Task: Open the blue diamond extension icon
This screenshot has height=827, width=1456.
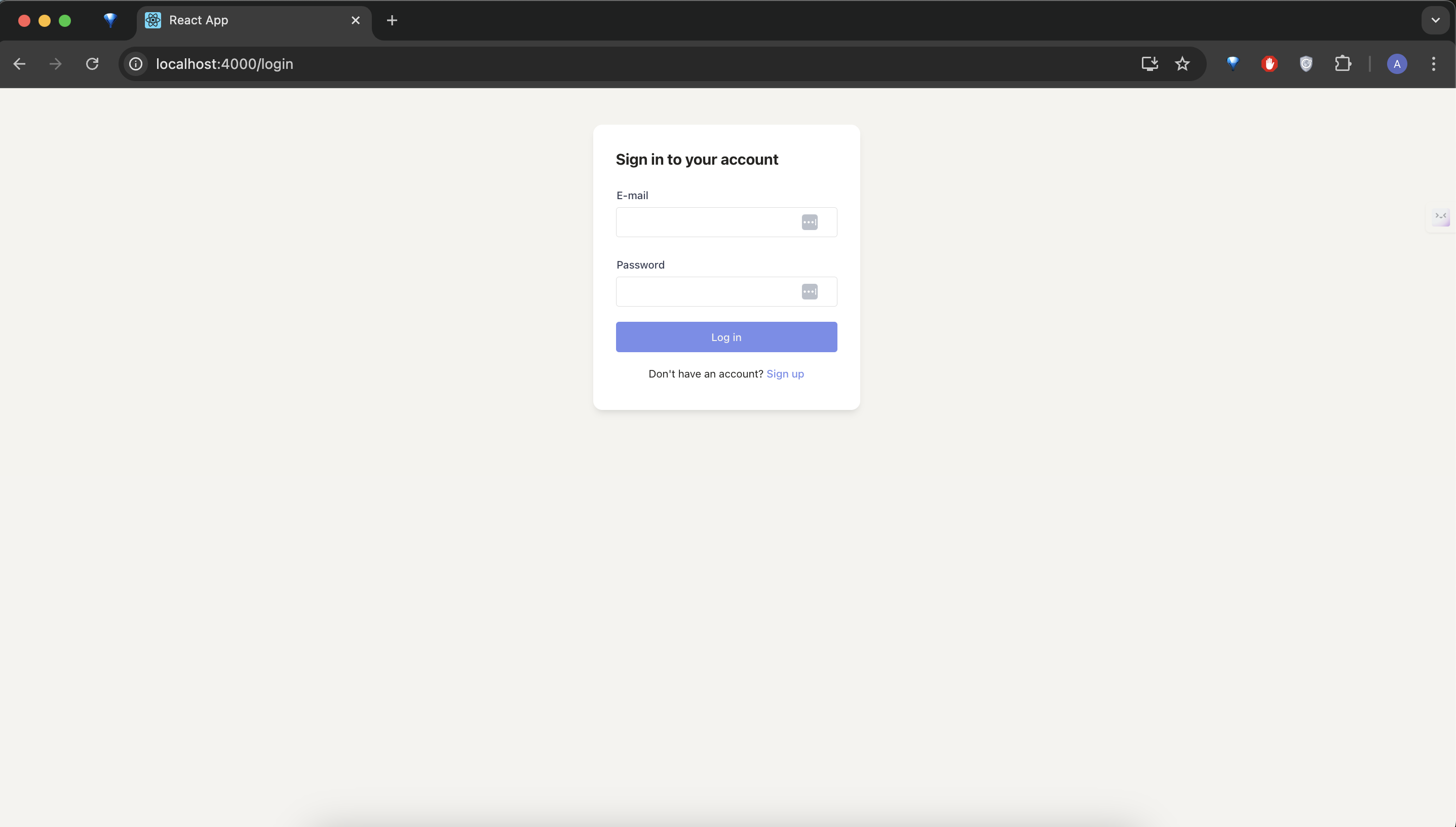Action: [x=1233, y=64]
